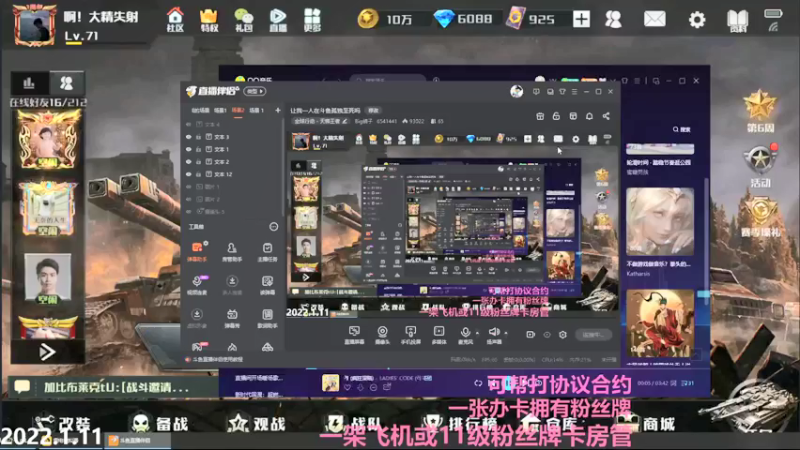The width and height of the screenshot is (800, 450).
Task: Select 场景2 tab in 直播伴侣
Action: point(238,110)
